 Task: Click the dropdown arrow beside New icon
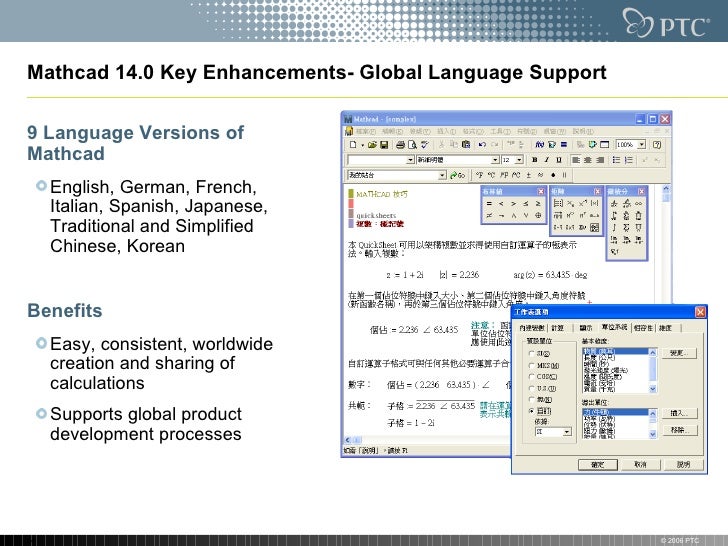[x=362, y=145]
